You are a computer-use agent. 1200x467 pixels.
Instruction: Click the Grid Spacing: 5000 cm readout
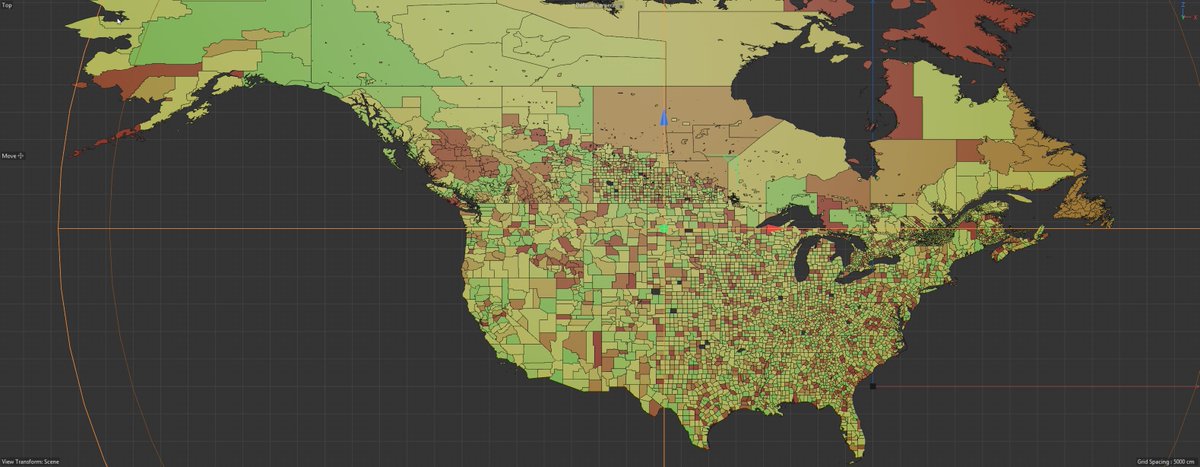pos(1165,461)
